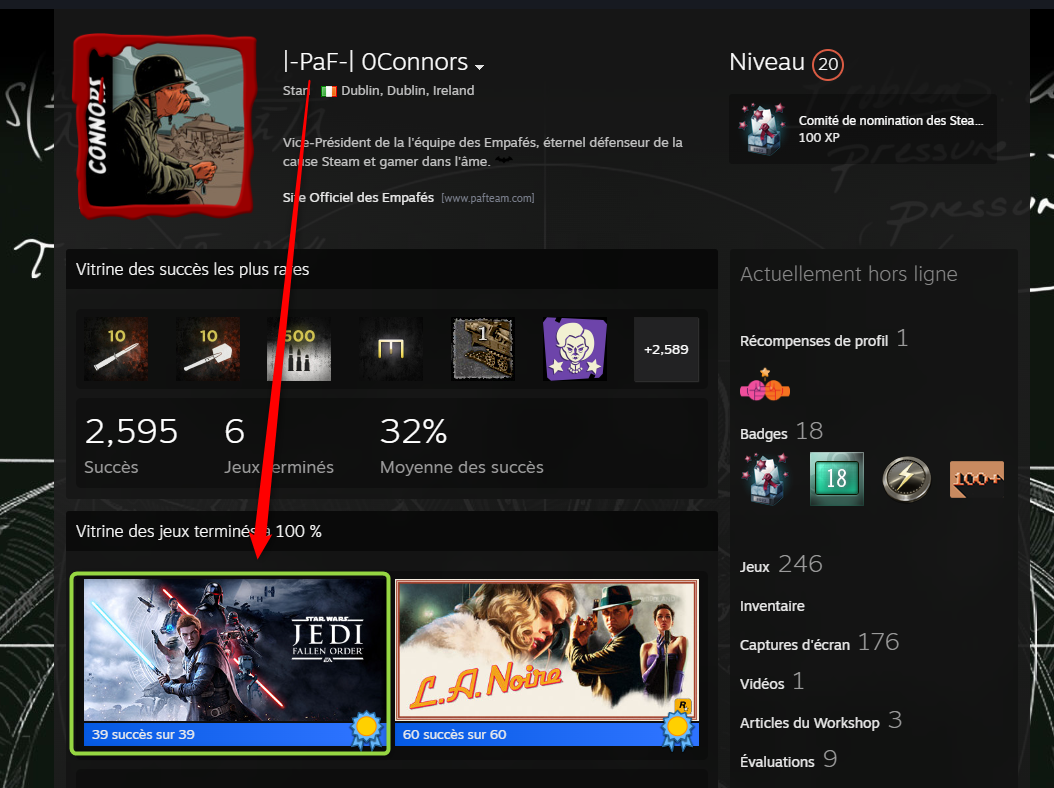
Task: Open the shovel achievement with 10
Action: pos(208,350)
